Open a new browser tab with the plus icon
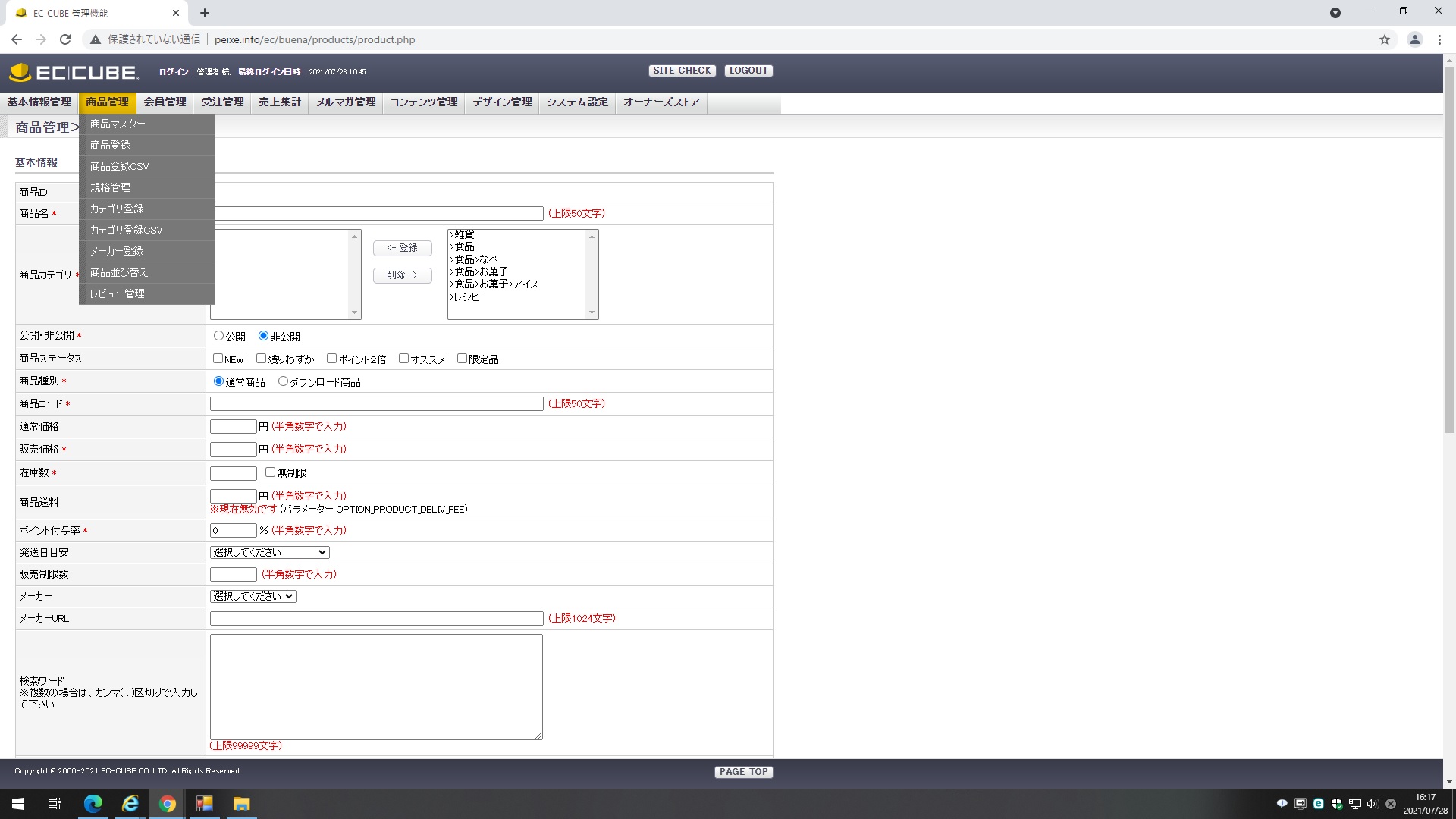 click(x=205, y=13)
